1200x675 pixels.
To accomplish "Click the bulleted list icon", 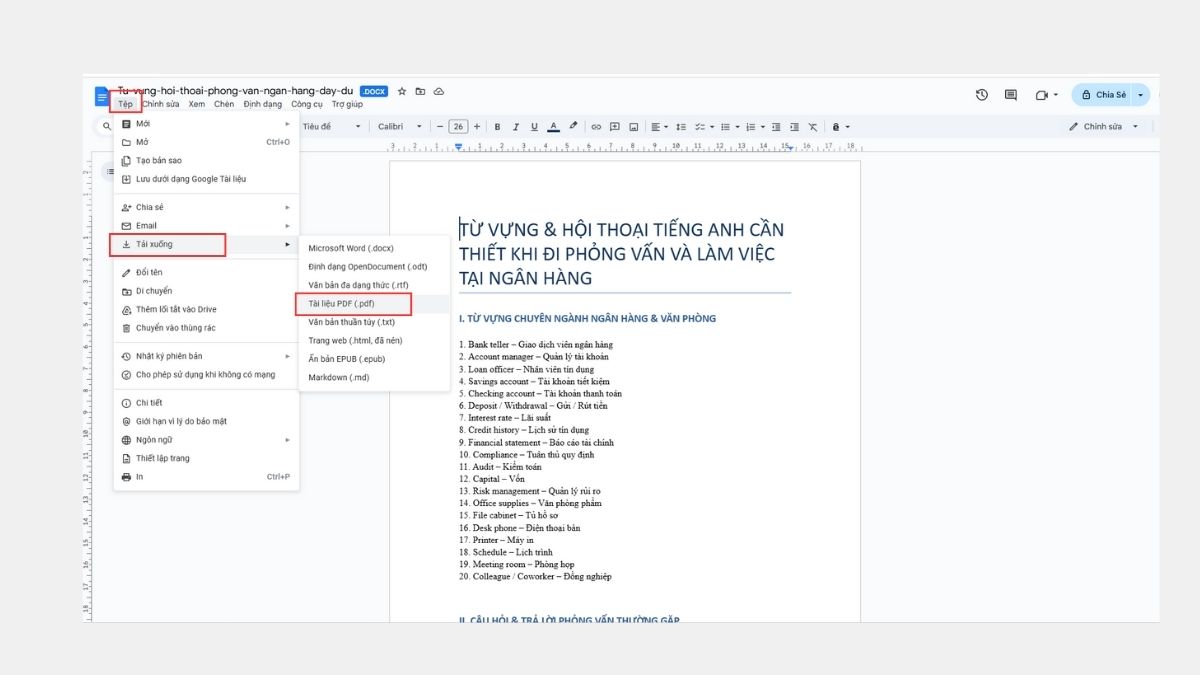I will coord(725,127).
